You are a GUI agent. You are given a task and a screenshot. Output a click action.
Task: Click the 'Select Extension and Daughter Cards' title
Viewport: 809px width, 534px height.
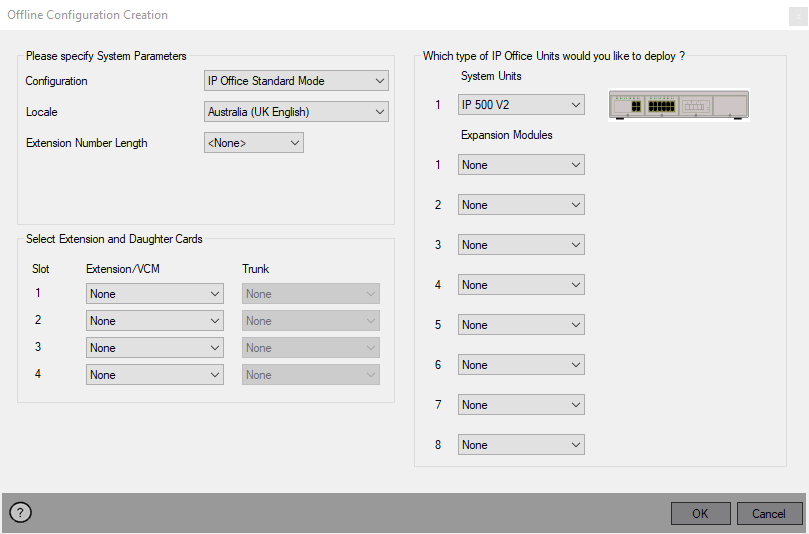pos(114,239)
